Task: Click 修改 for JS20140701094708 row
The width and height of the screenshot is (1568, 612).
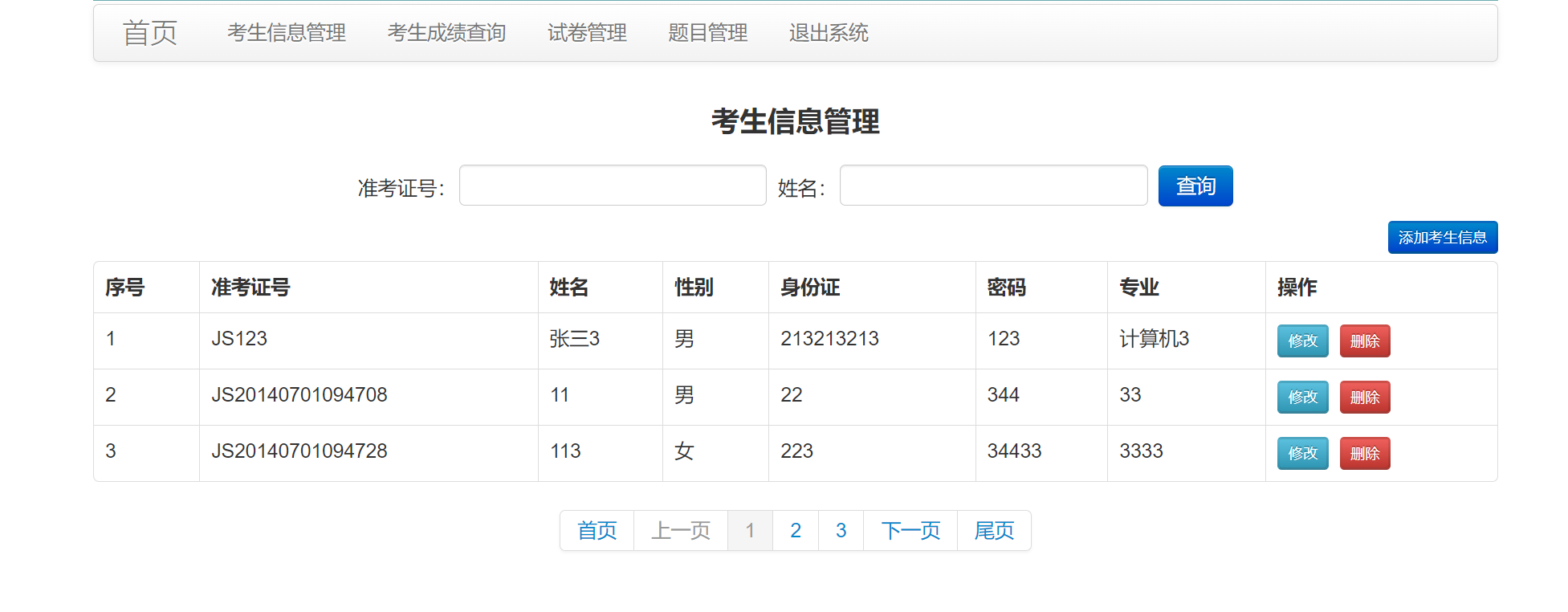Action: pos(1303,398)
